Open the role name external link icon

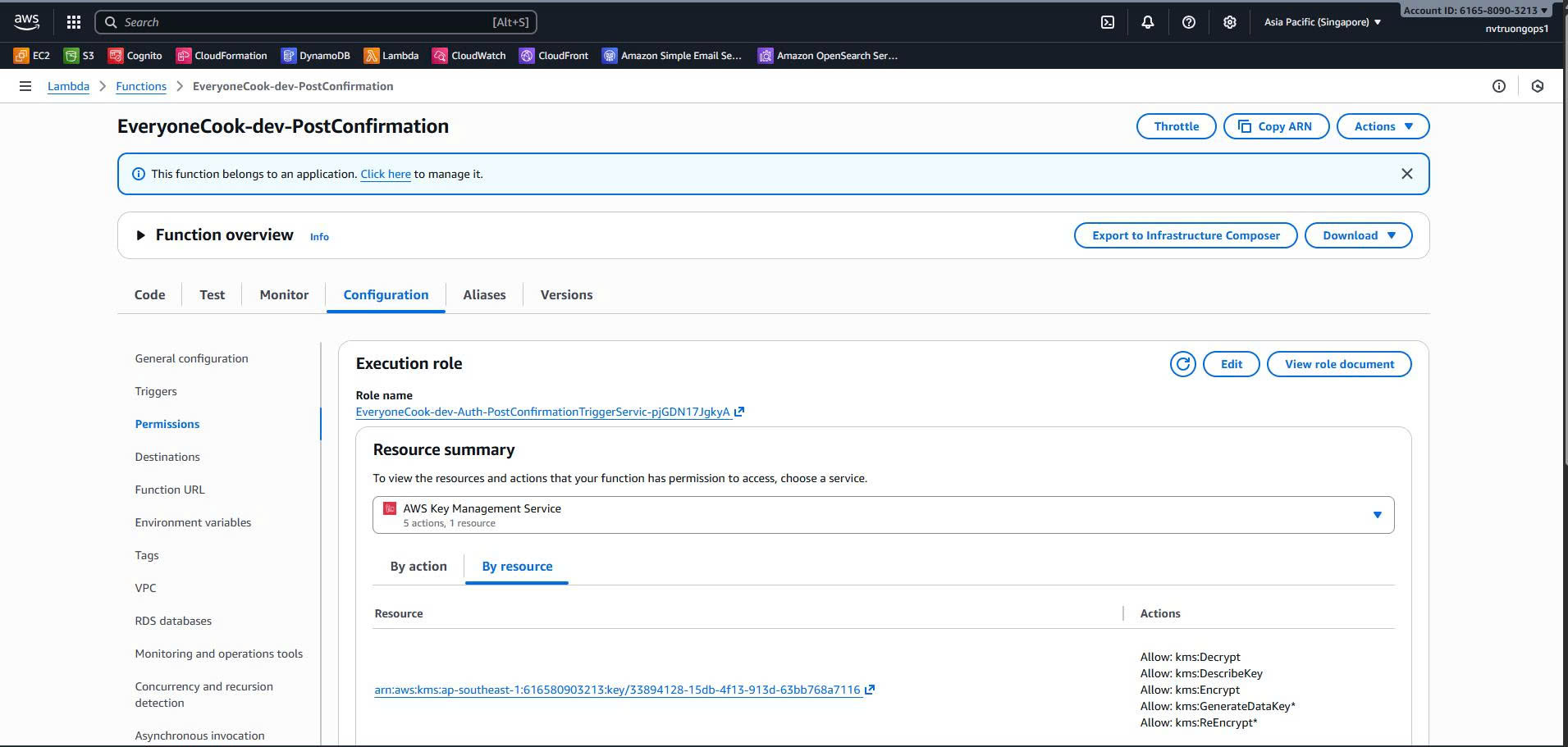click(739, 412)
